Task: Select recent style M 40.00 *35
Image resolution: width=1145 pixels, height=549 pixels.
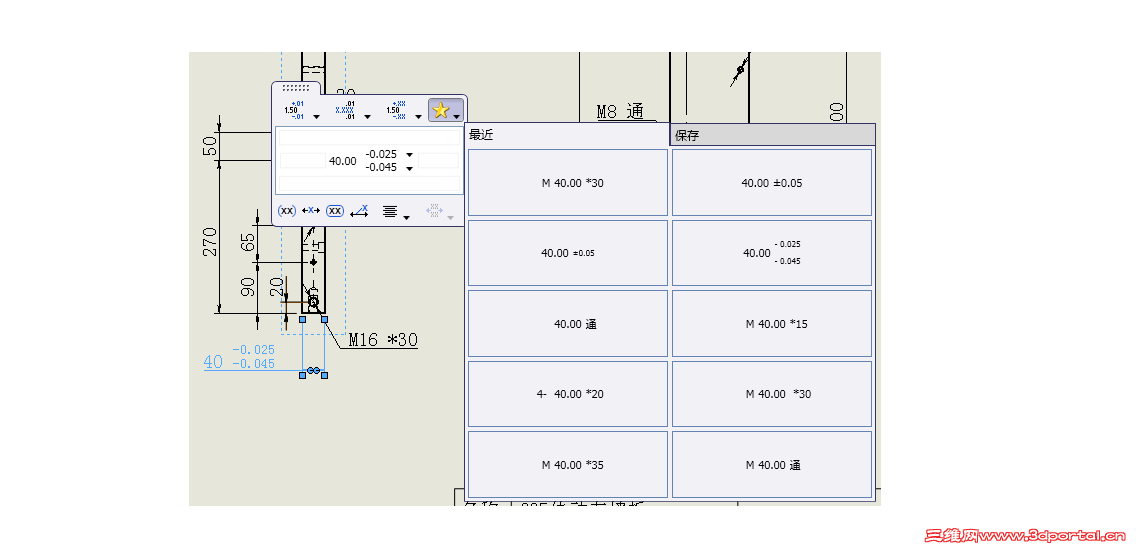Action: (568, 464)
